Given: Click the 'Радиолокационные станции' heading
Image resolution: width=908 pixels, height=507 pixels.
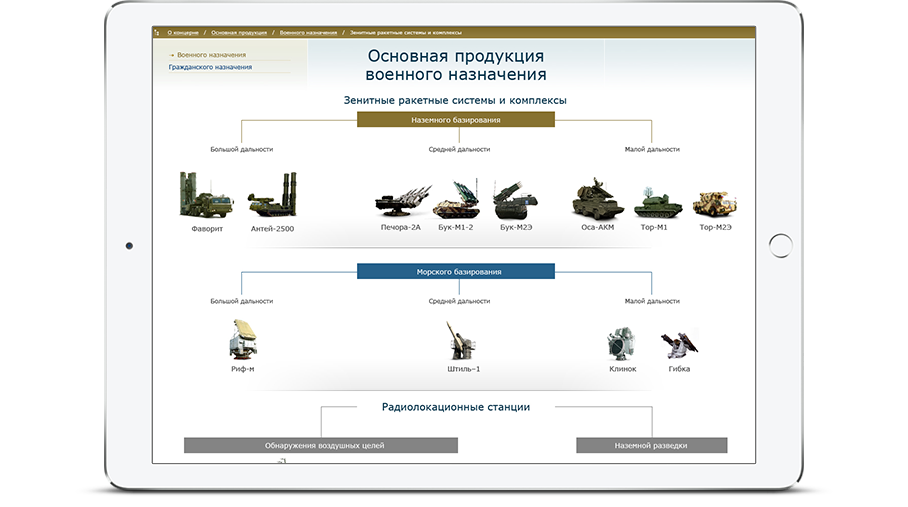Looking at the screenshot, I should pos(456,407).
